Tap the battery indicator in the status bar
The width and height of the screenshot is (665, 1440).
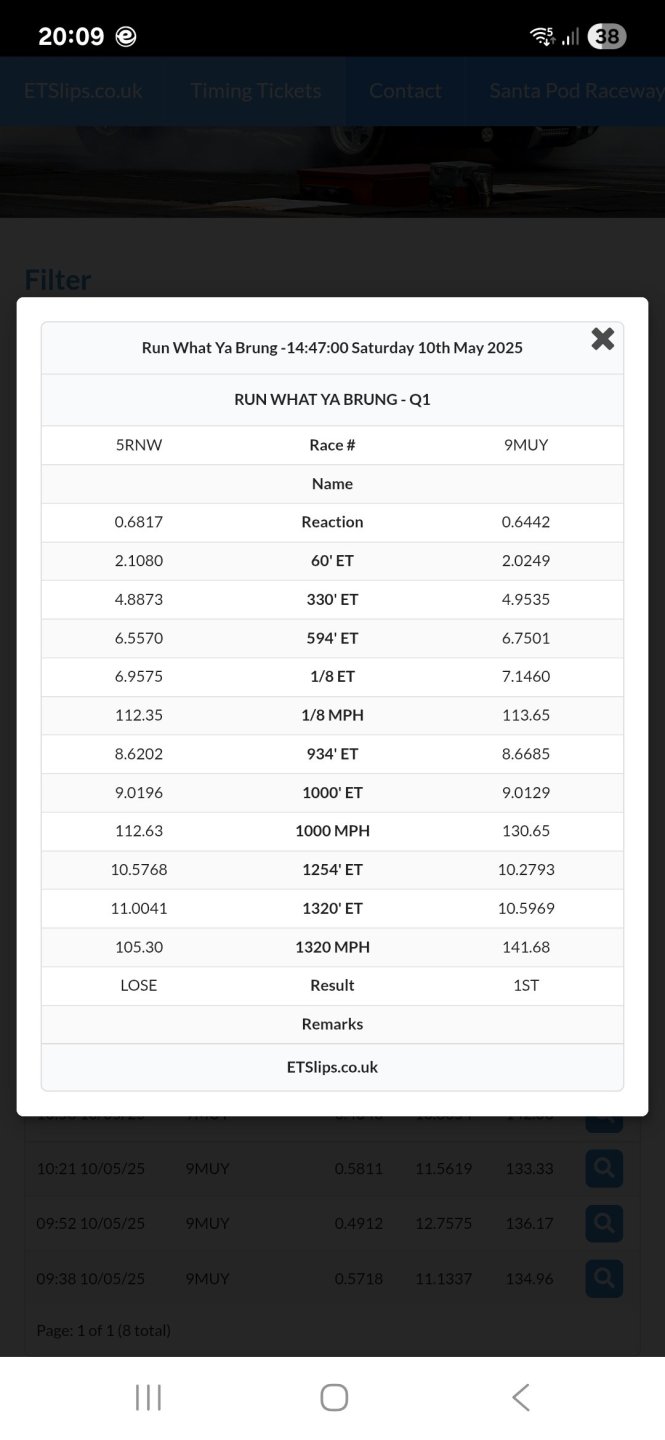[606, 37]
